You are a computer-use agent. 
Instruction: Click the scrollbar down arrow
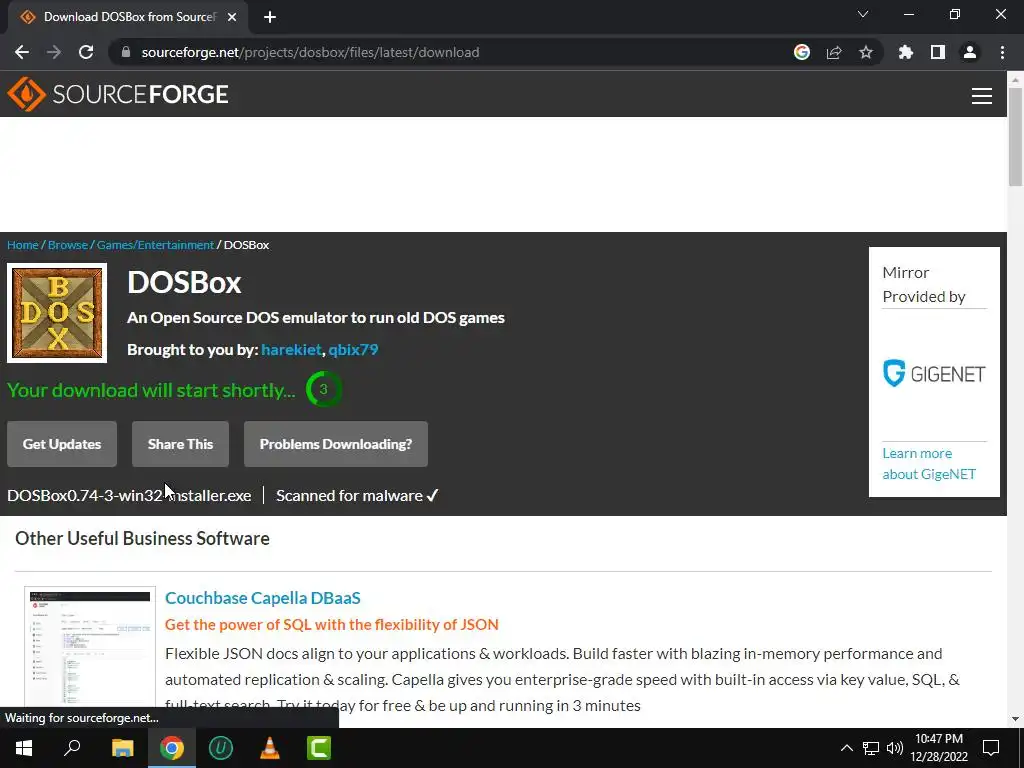click(x=1016, y=719)
